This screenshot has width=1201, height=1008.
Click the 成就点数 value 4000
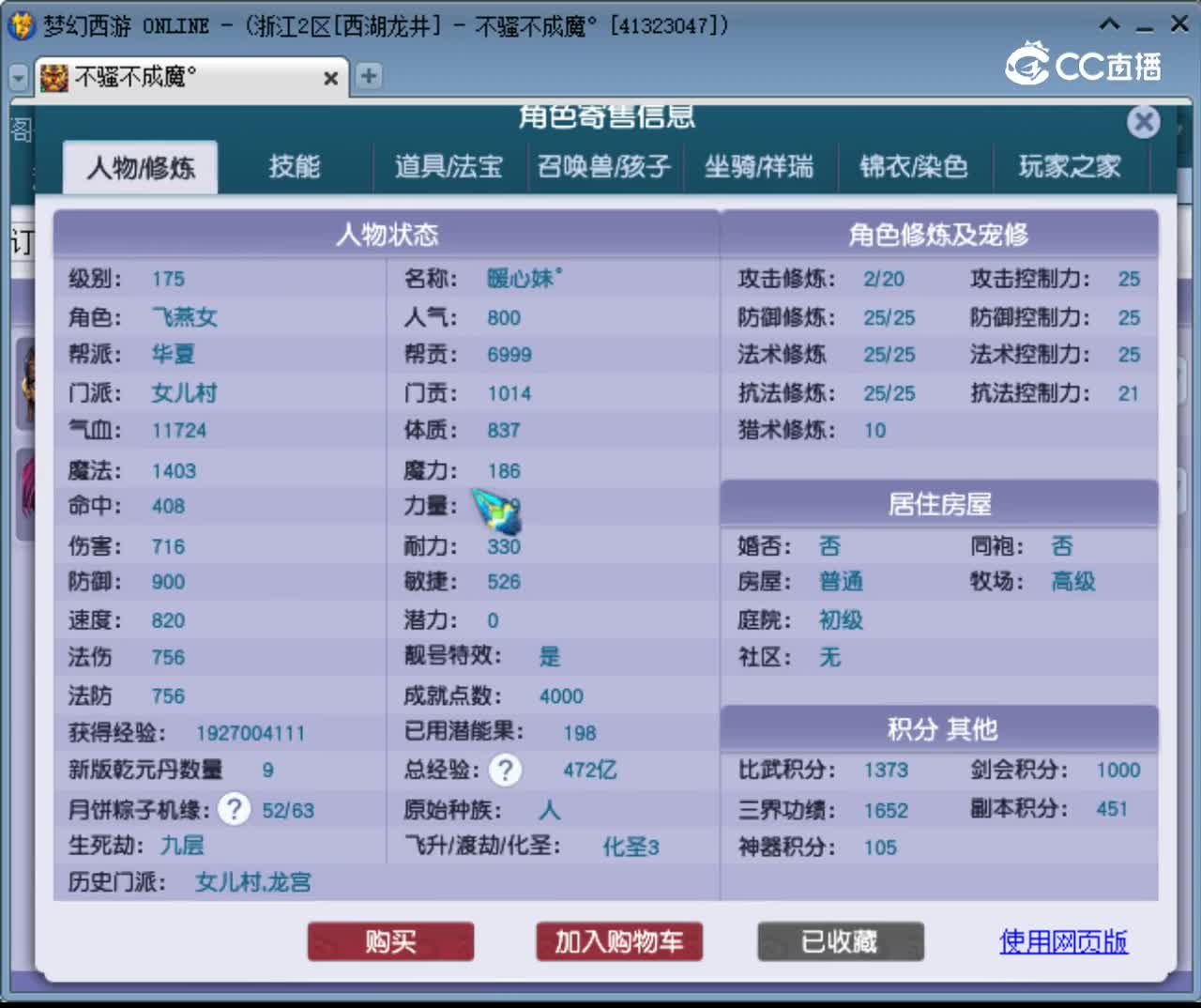click(x=561, y=695)
